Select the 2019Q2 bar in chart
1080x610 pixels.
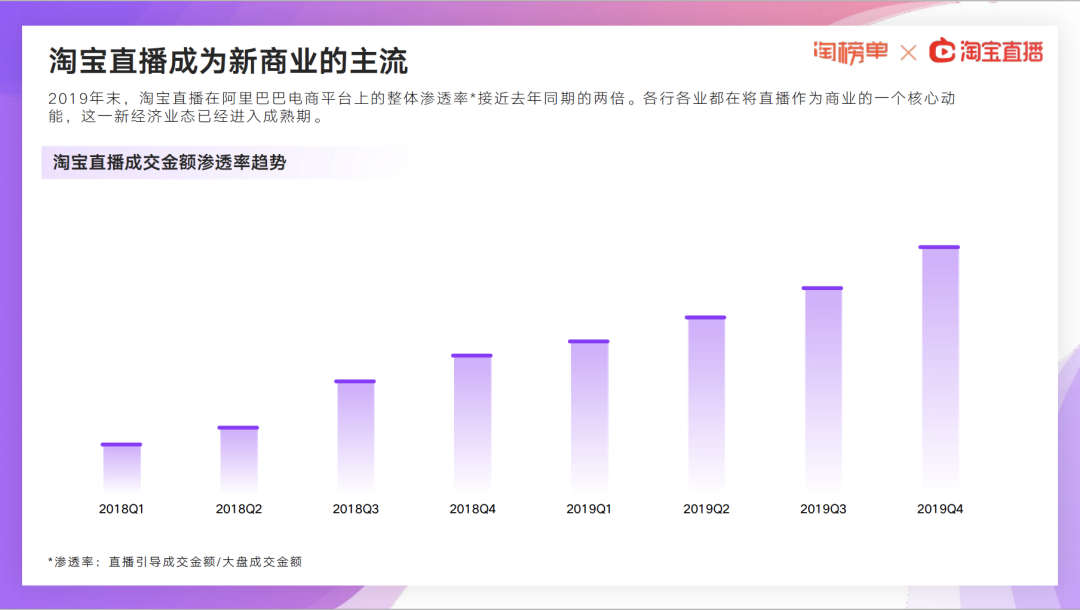[x=706, y=403]
